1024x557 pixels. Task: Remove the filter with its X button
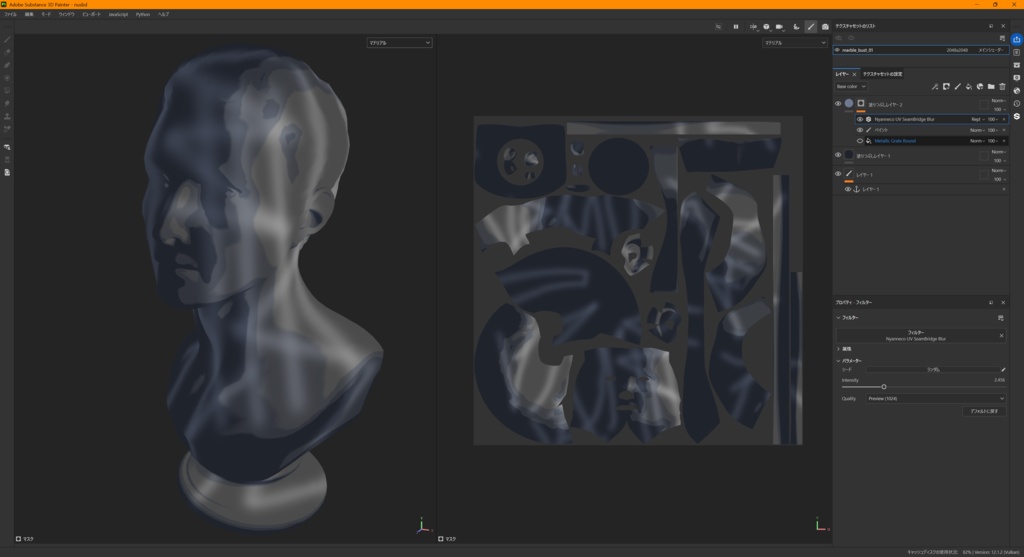point(1001,336)
